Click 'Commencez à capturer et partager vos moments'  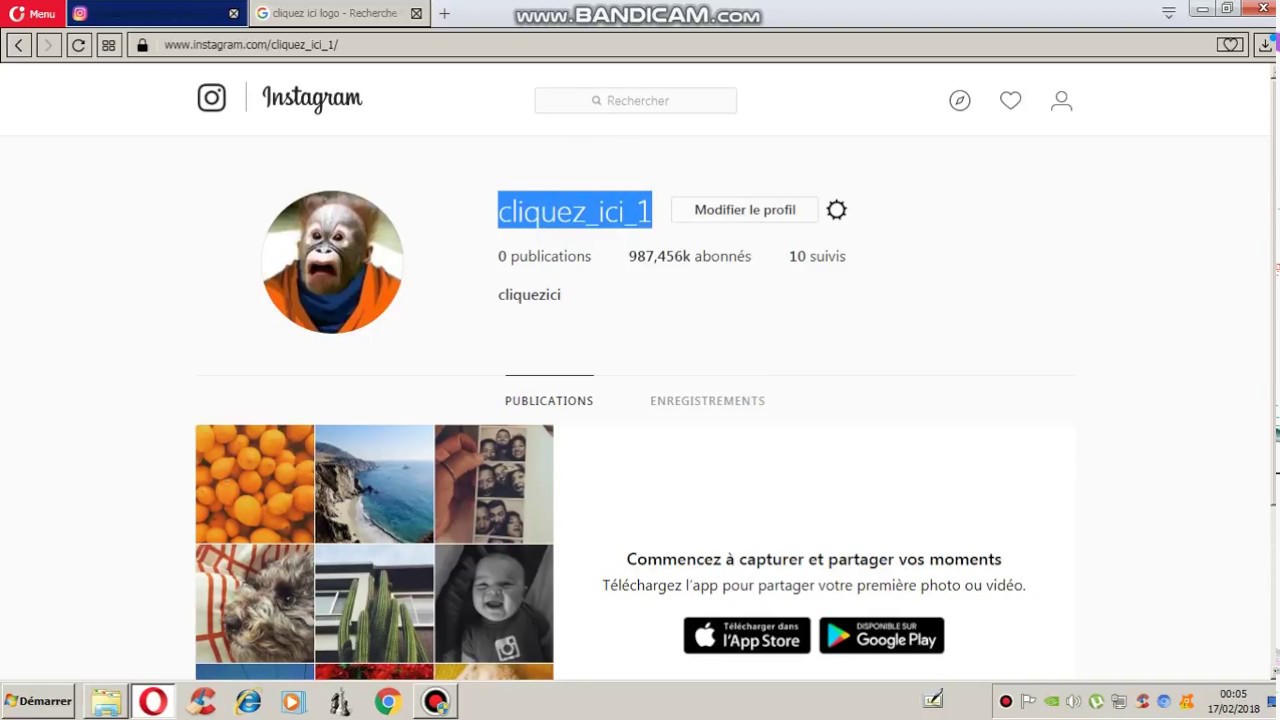pyautogui.click(x=814, y=559)
